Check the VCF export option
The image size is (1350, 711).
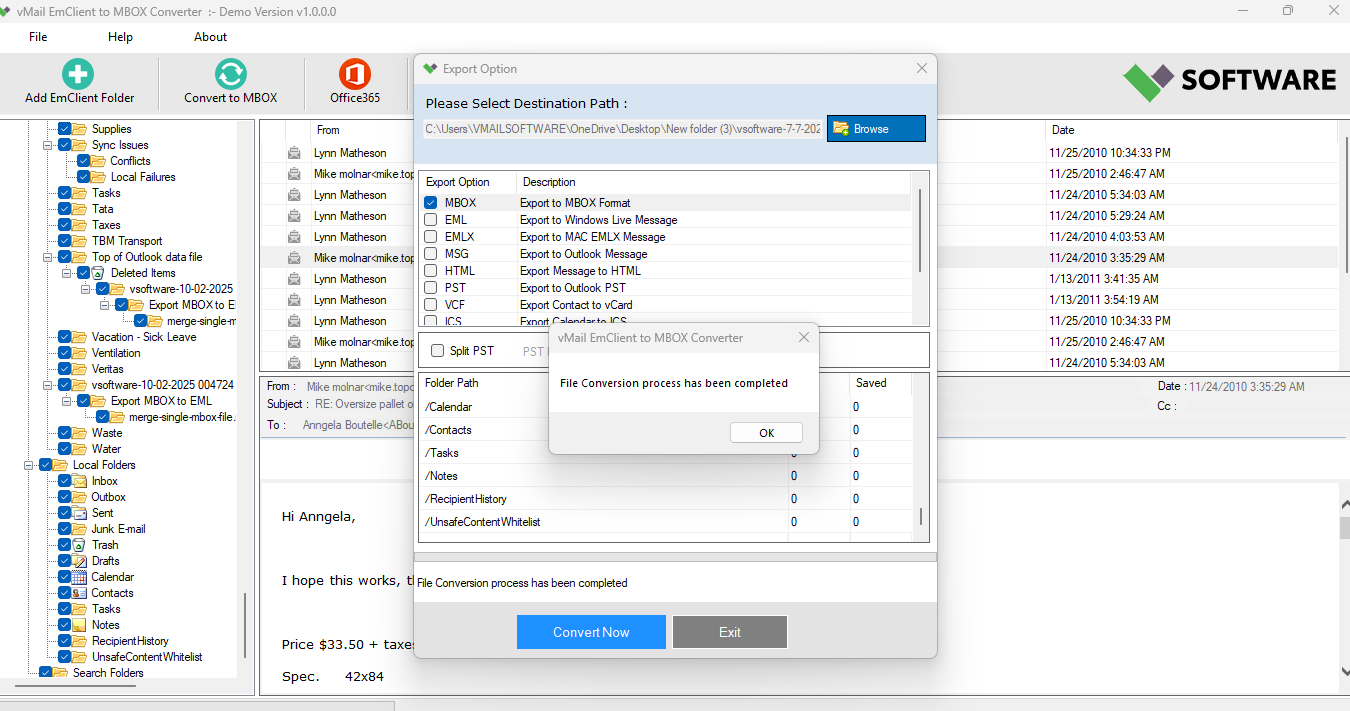click(x=430, y=305)
